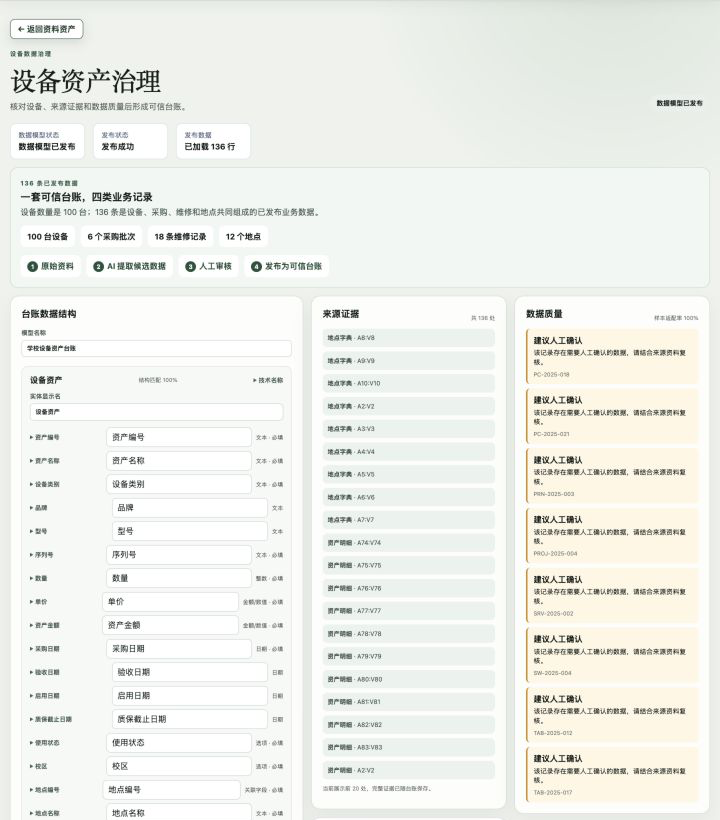Open evidence row 地点字典 · A5:V5
This screenshot has width=720, height=820.
[x=408, y=474]
